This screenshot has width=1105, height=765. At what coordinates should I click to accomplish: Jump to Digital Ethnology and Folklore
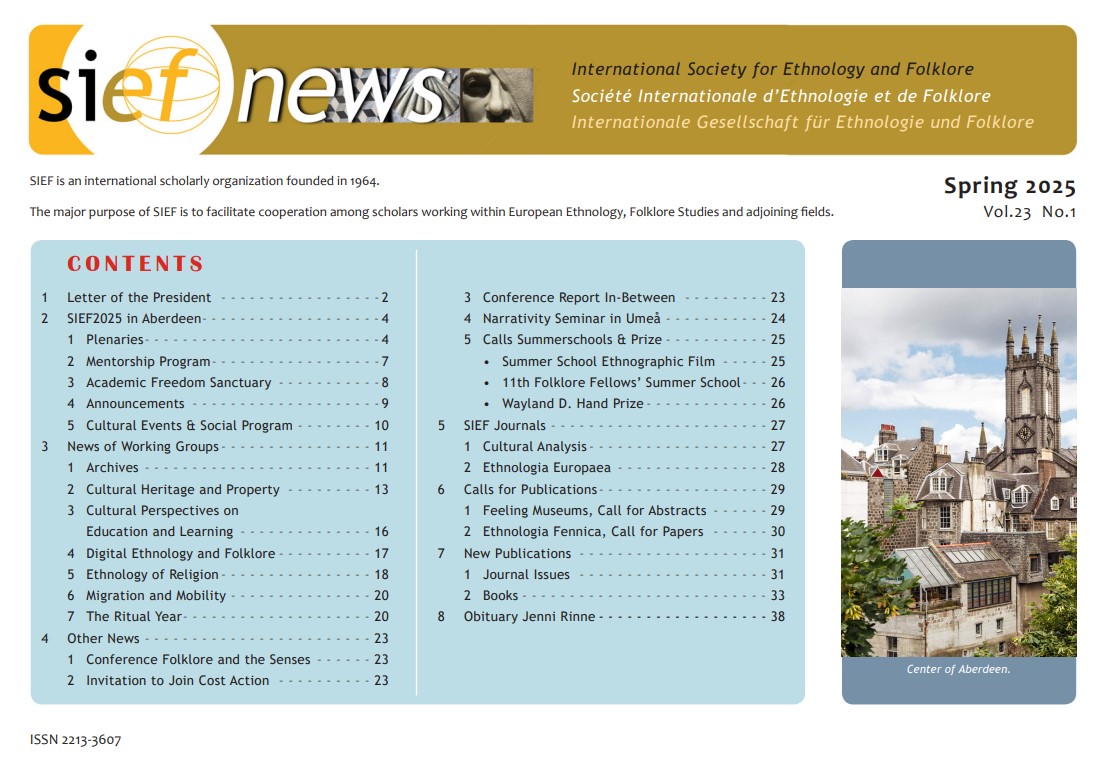[x=180, y=553]
